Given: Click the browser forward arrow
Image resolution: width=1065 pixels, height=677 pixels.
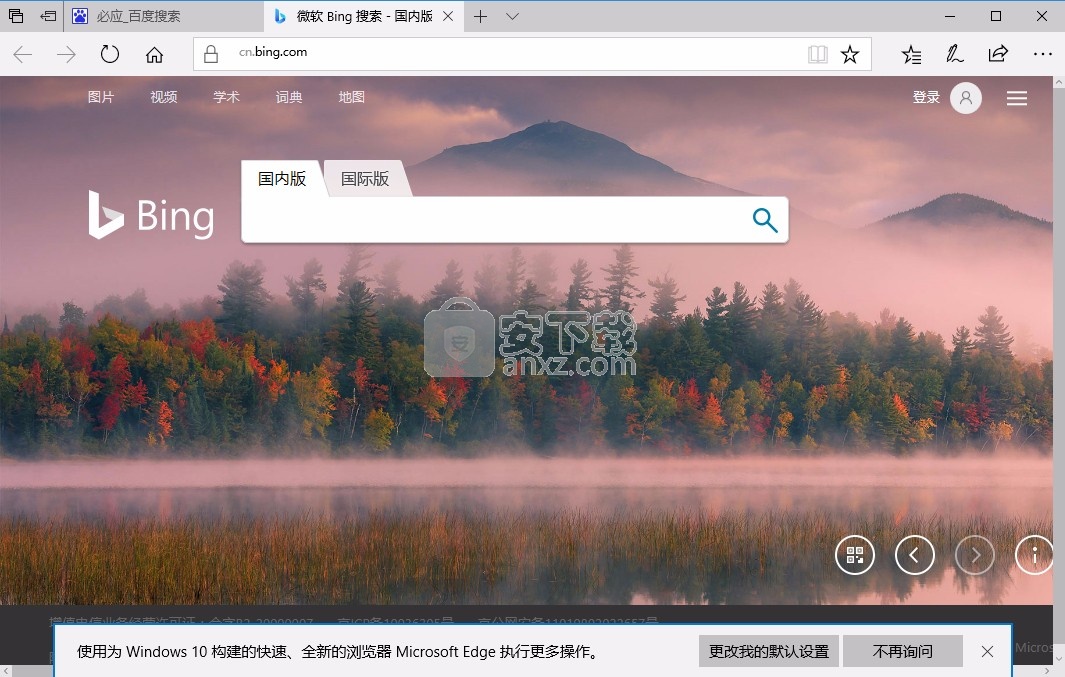Looking at the screenshot, I should (66, 54).
